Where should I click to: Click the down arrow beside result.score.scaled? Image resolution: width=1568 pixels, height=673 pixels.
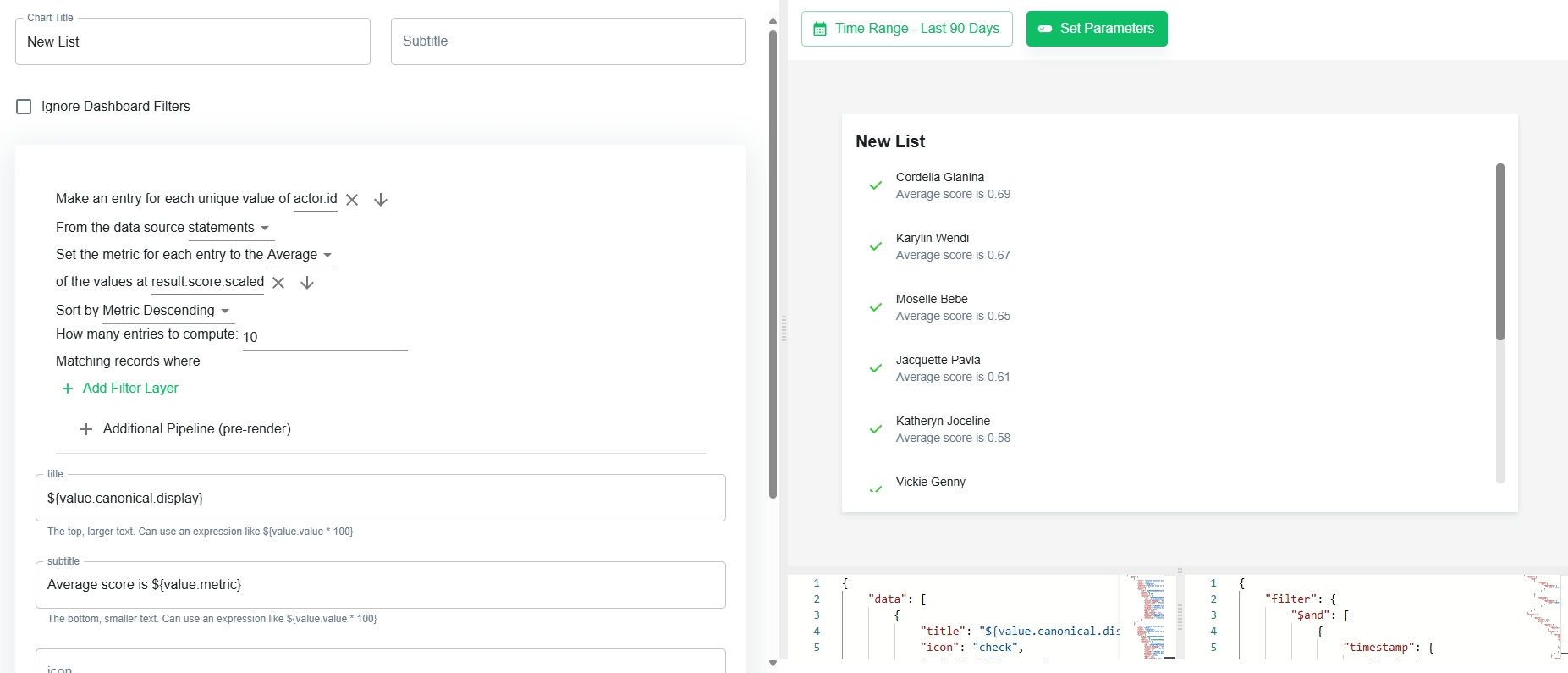point(307,283)
